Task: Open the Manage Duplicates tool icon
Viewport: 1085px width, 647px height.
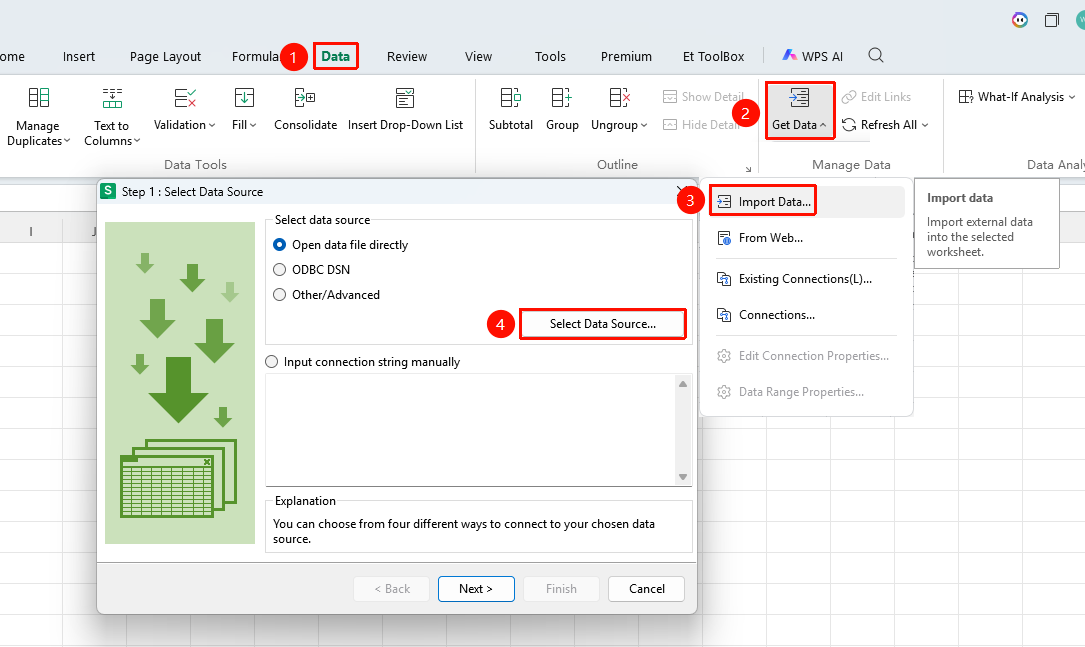Action: point(39,98)
